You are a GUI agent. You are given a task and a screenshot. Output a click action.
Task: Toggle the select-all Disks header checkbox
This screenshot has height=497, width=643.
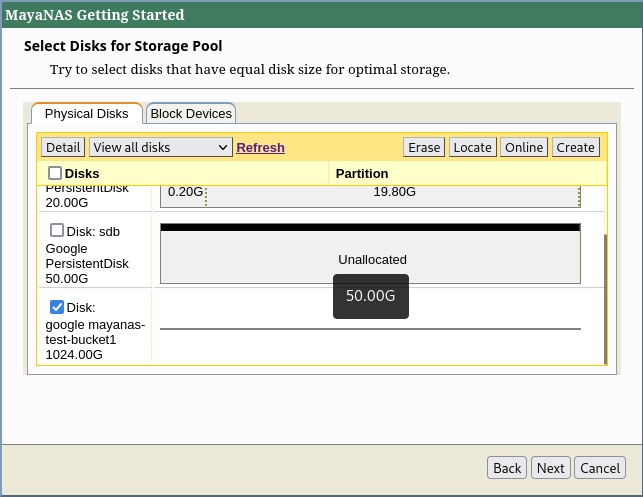click(x=55, y=173)
